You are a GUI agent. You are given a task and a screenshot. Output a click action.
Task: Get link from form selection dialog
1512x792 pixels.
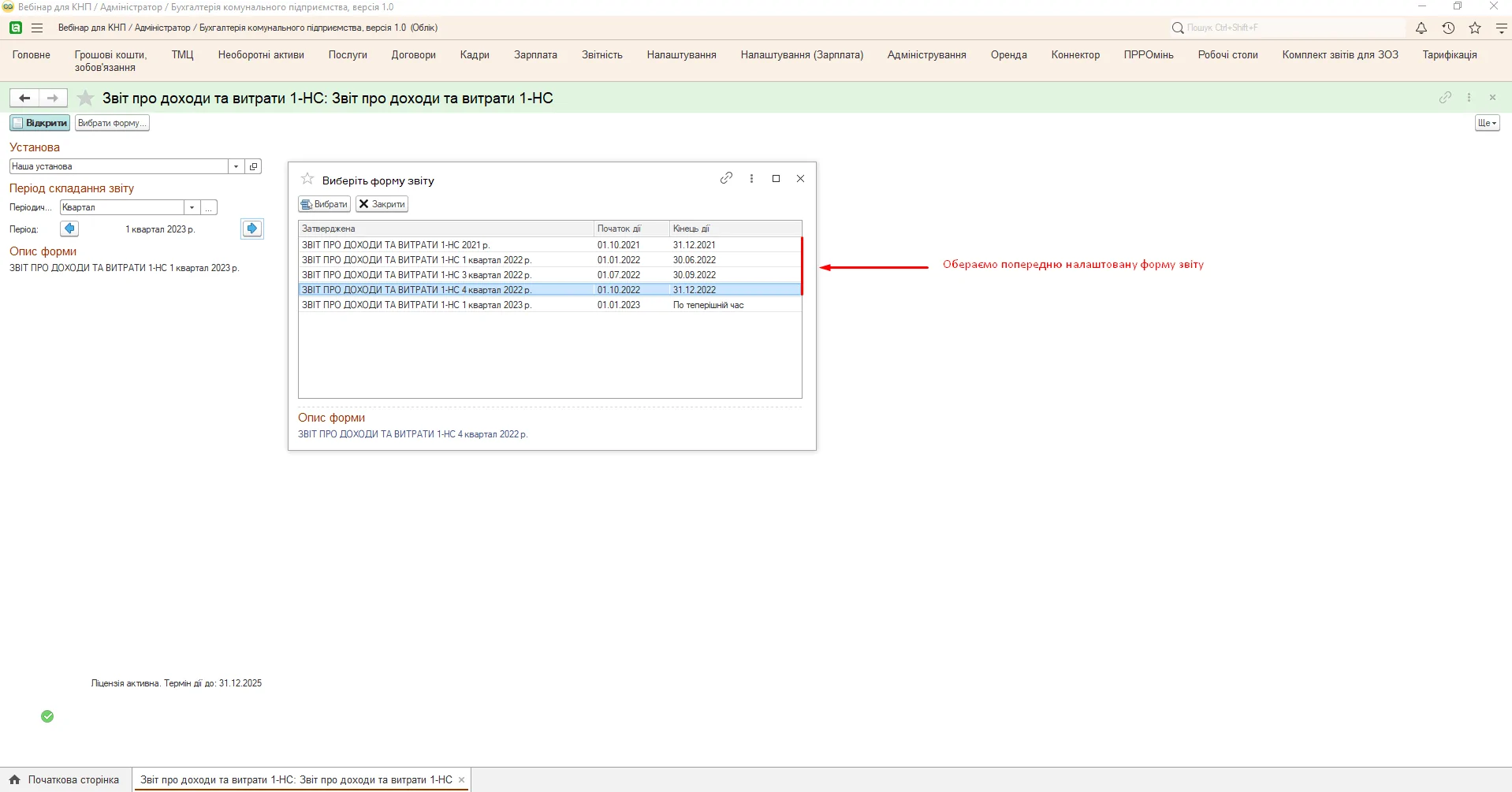tap(726, 178)
